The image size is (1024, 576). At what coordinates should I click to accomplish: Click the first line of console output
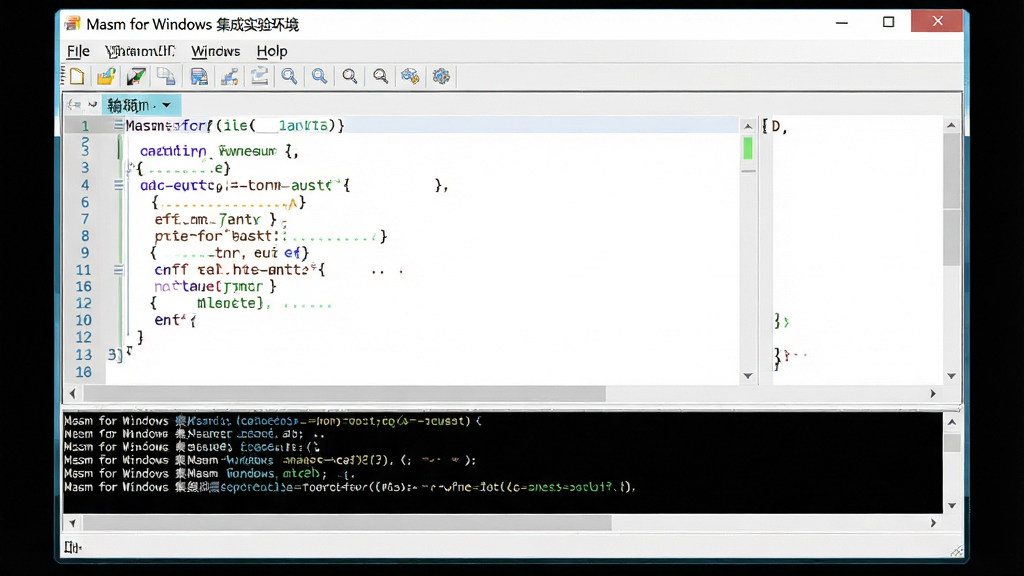[273, 421]
